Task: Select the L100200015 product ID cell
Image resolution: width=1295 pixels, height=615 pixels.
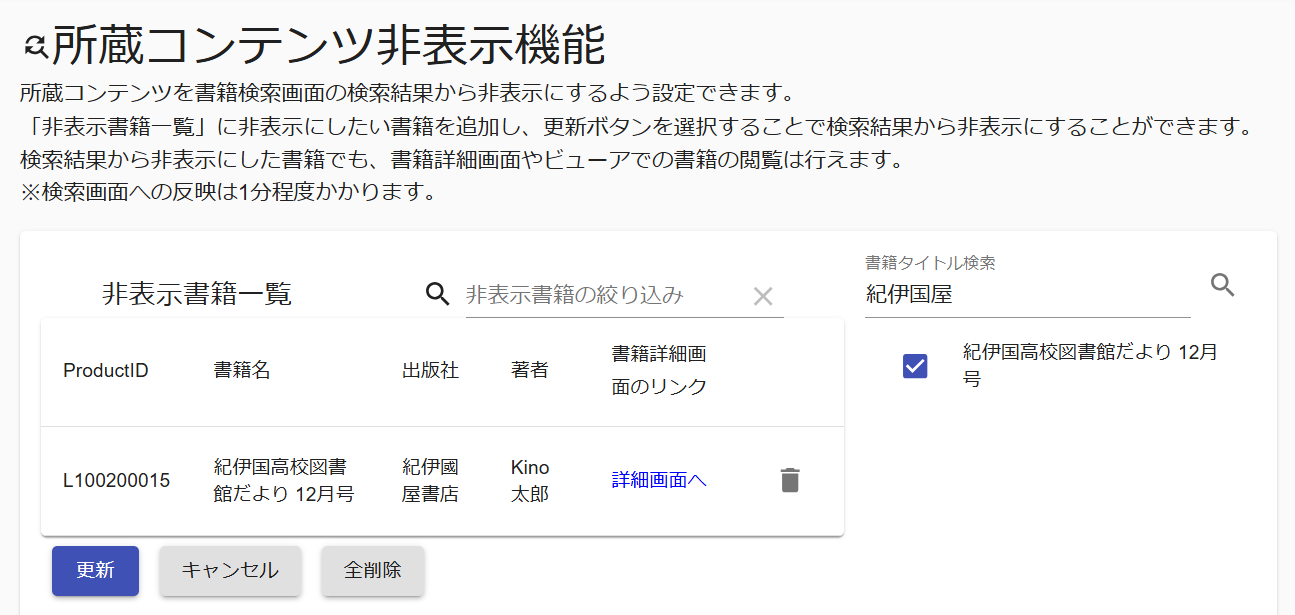Action: pyautogui.click(x=117, y=481)
